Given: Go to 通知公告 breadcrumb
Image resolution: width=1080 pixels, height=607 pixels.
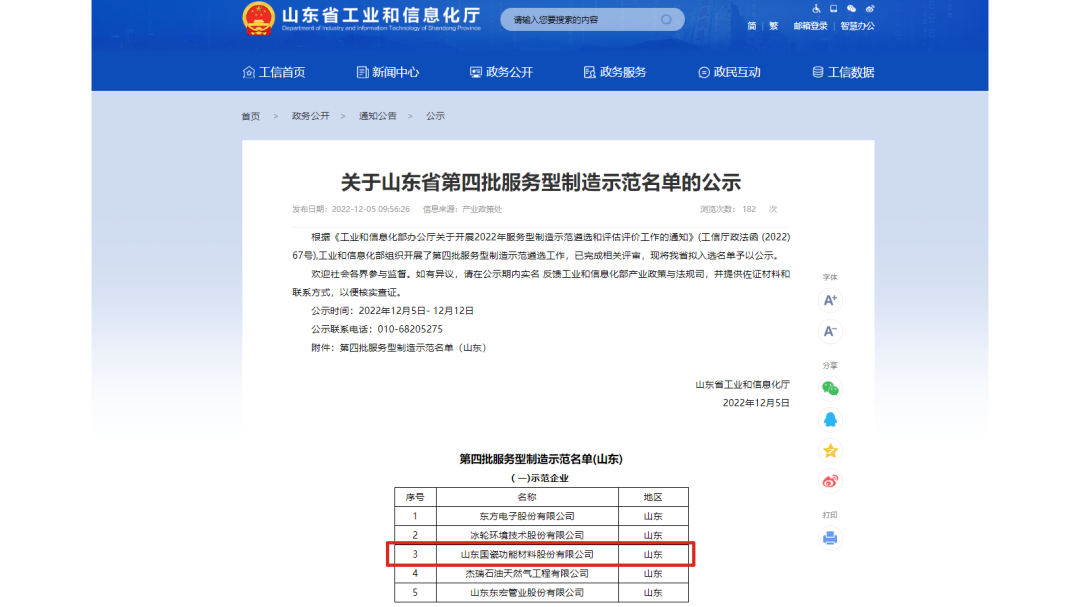Looking at the screenshot, I should (377, 116).
